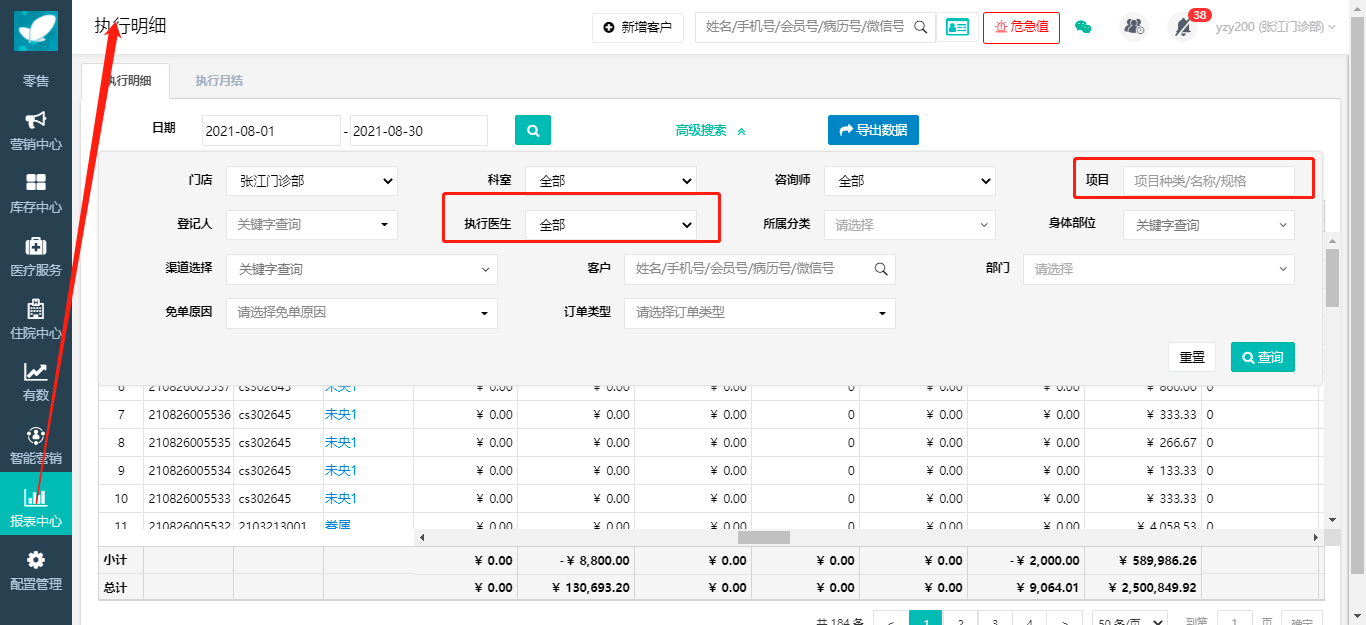Expand the 登记人 keyword dropdown
Image resolution: width=1366 pixels, height=625 pixels.
(x=312, y=225)
